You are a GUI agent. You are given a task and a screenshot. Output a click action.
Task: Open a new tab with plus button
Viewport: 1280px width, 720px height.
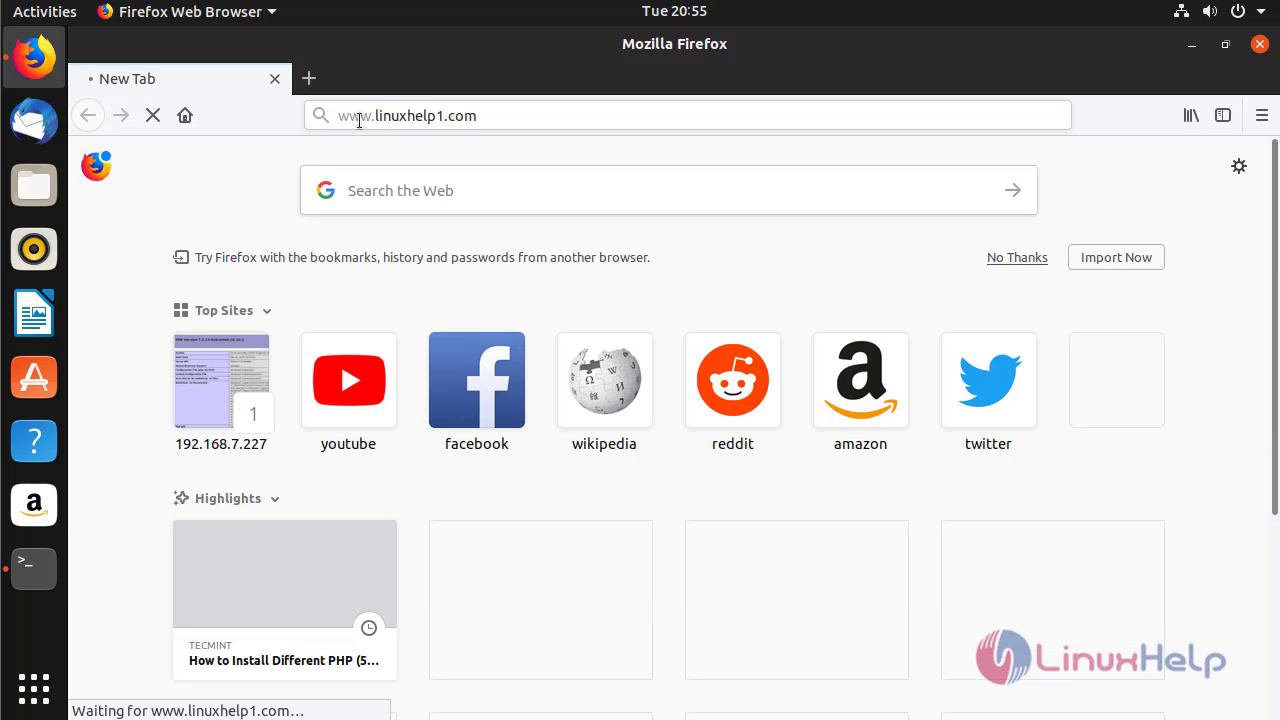309,78
